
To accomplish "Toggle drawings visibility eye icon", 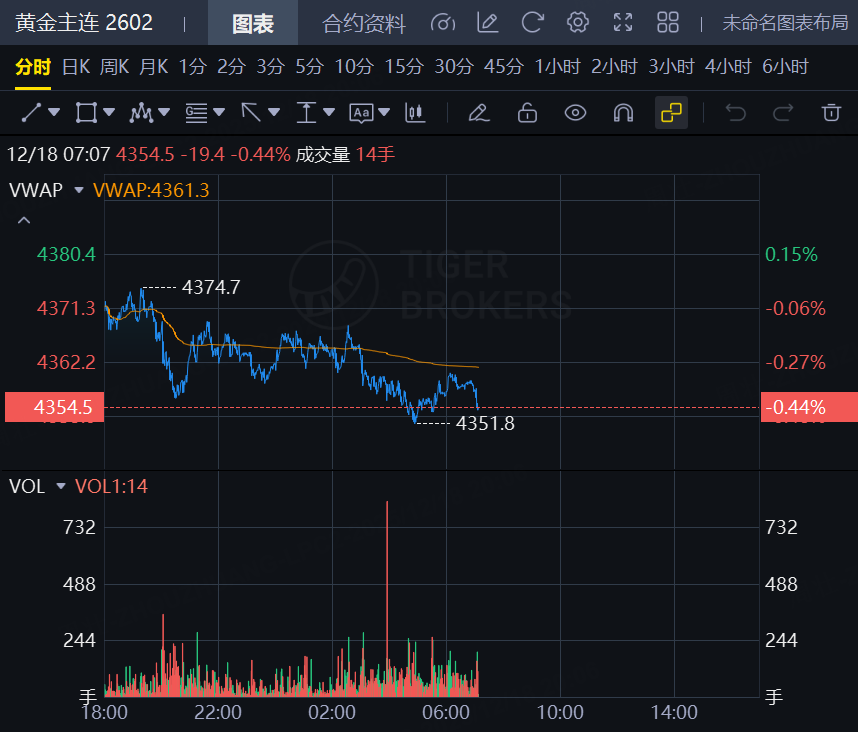I will tap(575, 113).
